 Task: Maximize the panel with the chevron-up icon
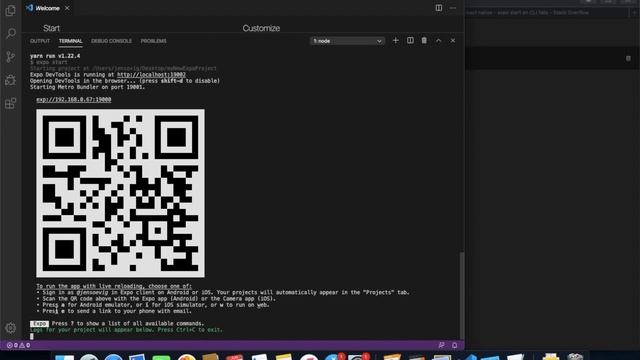(438, 40)
